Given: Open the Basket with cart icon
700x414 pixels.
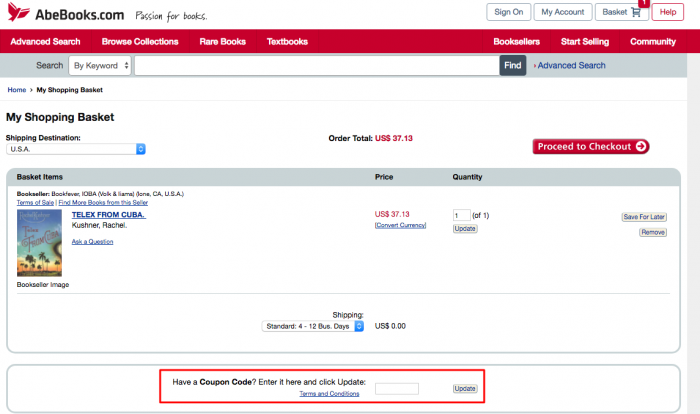Looking at the screenshot, I should pyautogui.click(x=621, y=12).
